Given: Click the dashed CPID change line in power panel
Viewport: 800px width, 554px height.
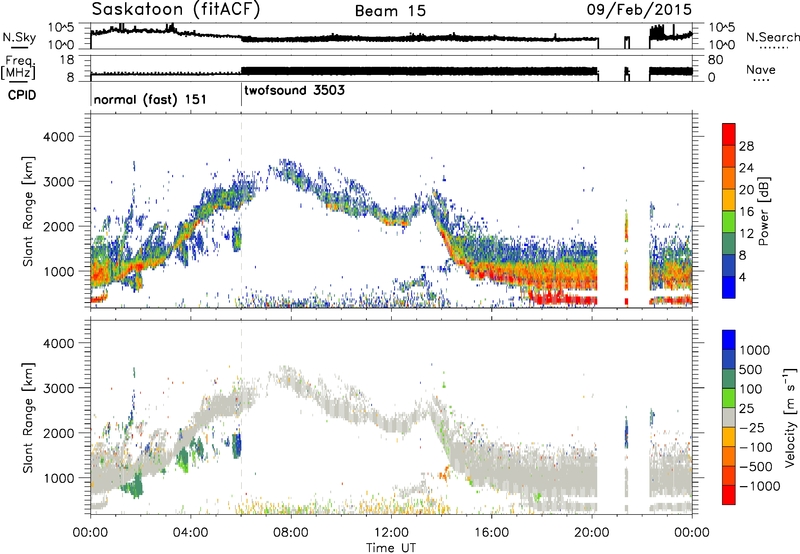Looking at the screenshot, I should [241, 211].
